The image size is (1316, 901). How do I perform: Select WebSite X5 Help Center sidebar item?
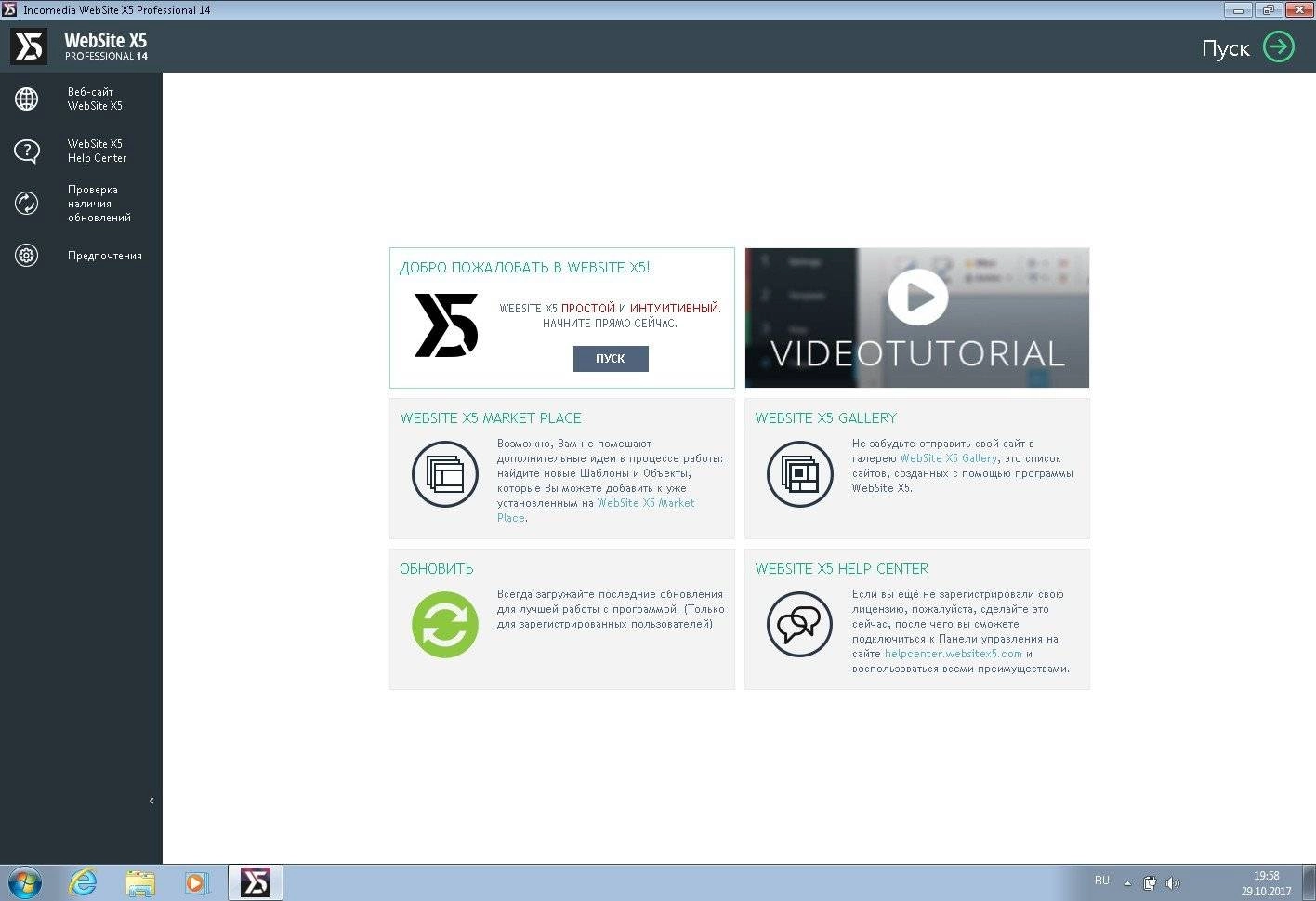pyautogui.click(x=81, y=151)
